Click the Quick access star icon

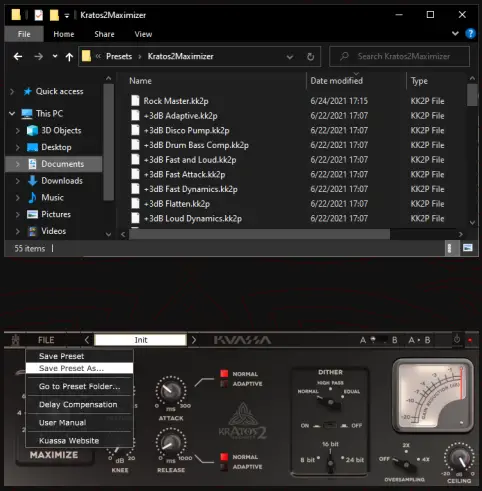click(28, 91)
